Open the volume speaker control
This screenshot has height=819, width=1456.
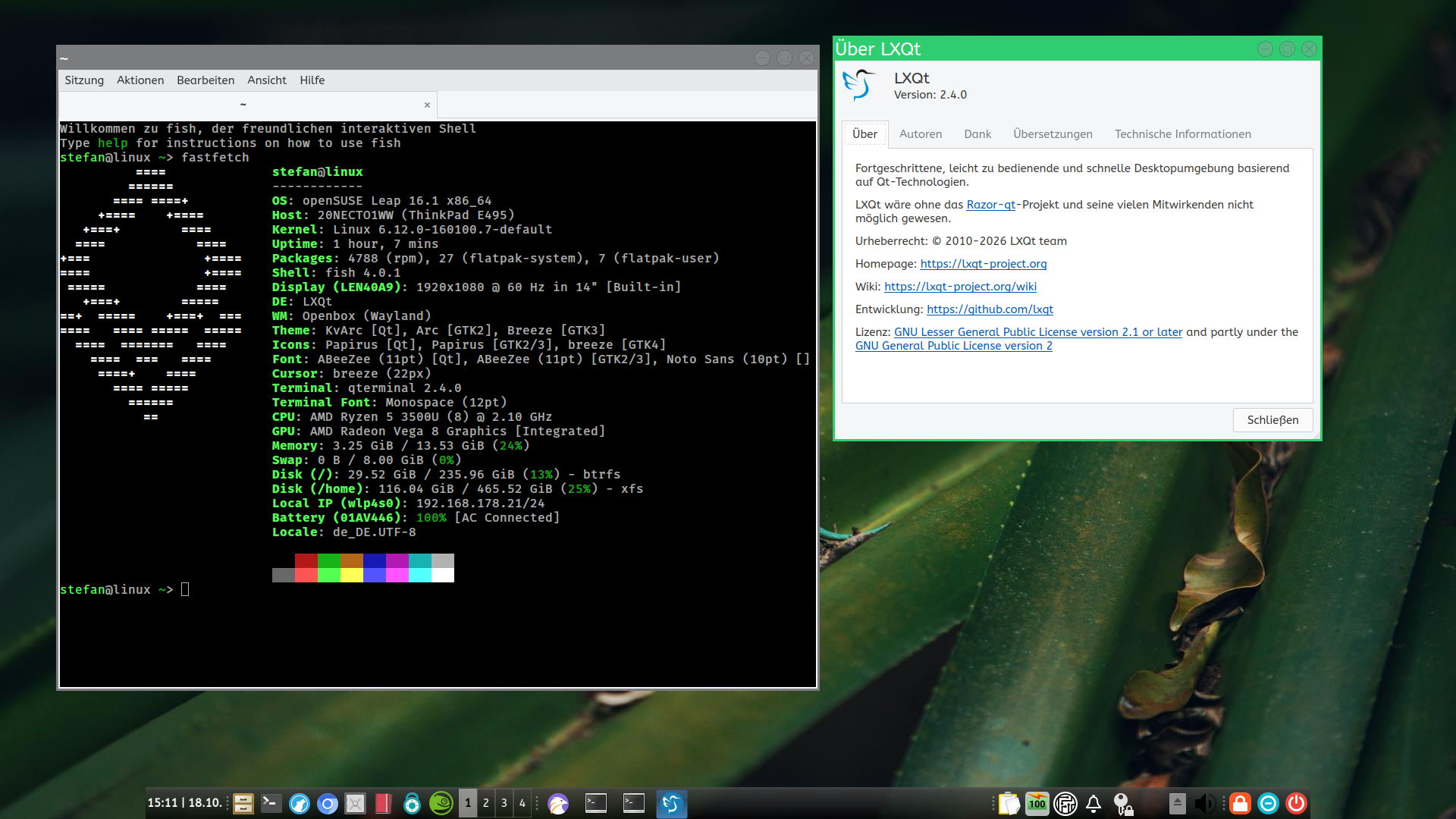pyautogui.click(x=1205, y=803)
